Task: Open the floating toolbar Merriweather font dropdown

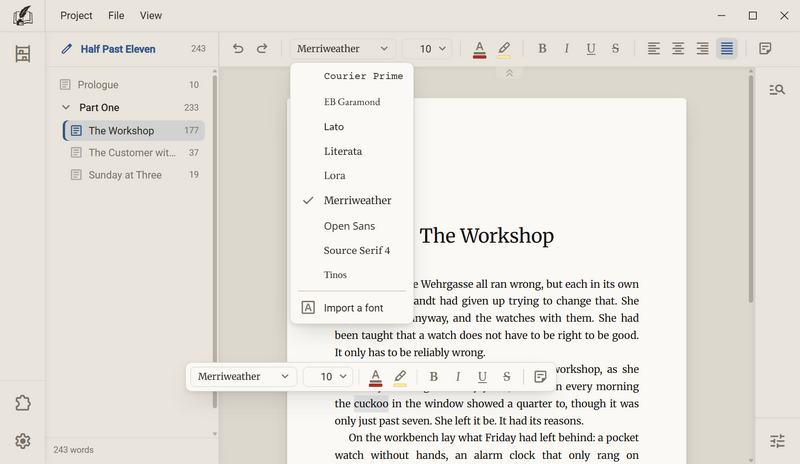Action: click(243, 377)
